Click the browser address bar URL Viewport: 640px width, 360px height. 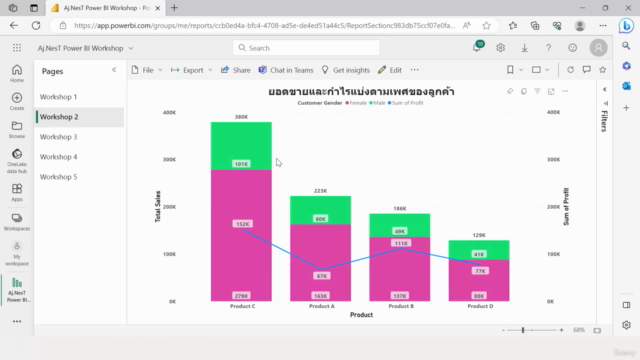tap(264, 25)
